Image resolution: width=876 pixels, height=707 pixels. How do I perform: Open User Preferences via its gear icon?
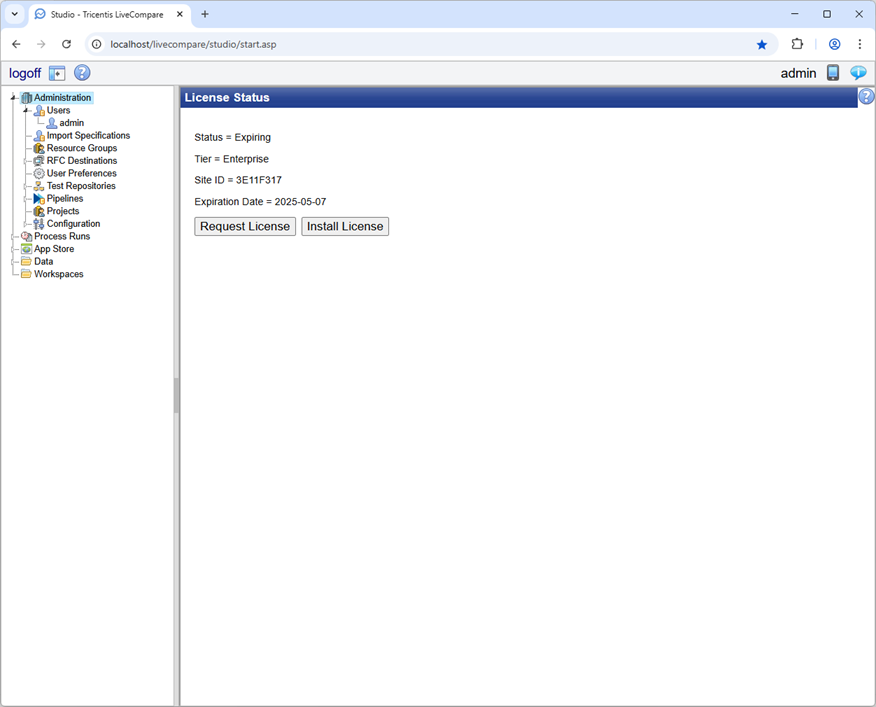(x=39, y=173)
